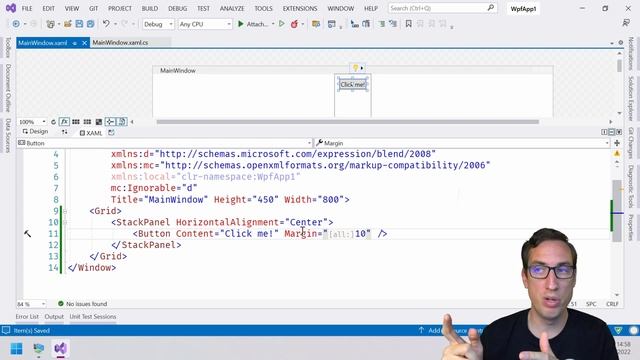The width and height of the screenshot is (640, 360).
Task: Open the FILE menu
Action: coord(27,8)
